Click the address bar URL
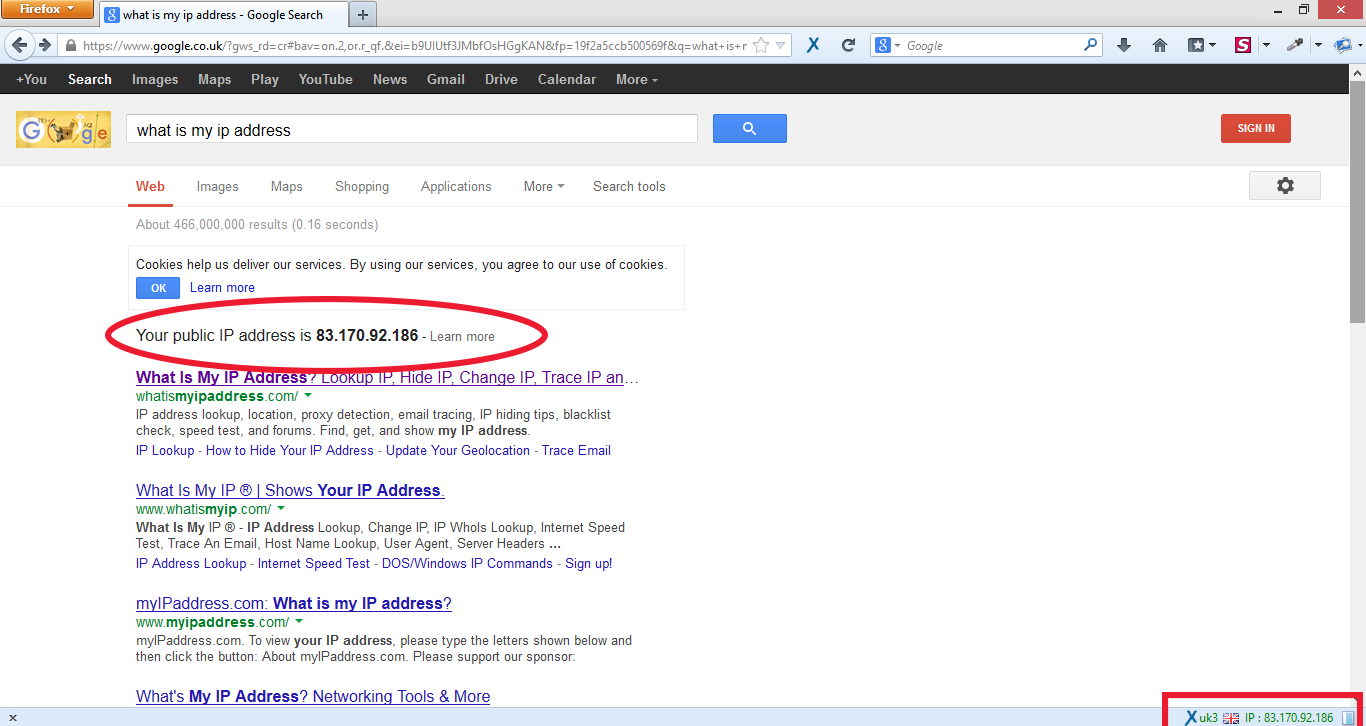Viewport: 1366px width, 726px height. (x=415, y=46)
